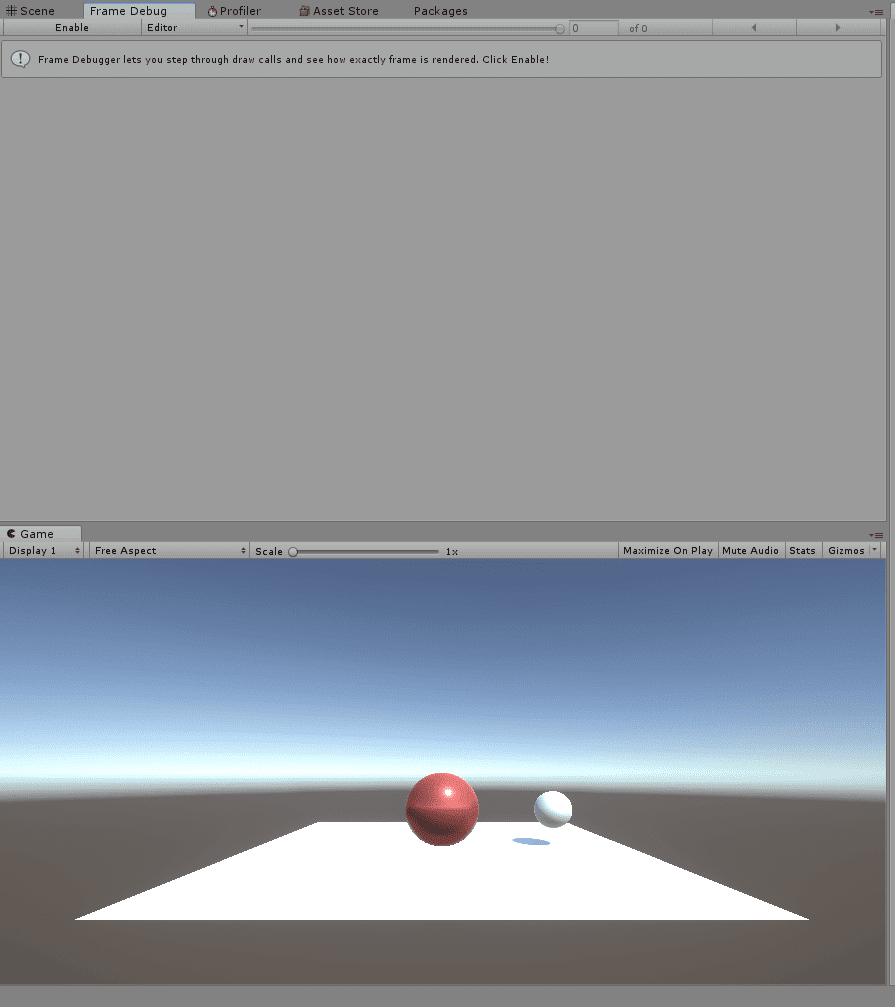Image resolution: width=895 pixels, height=1007 pixels.
Task: Enable the Frame Debugger
Action: click(x=71, y=27)
